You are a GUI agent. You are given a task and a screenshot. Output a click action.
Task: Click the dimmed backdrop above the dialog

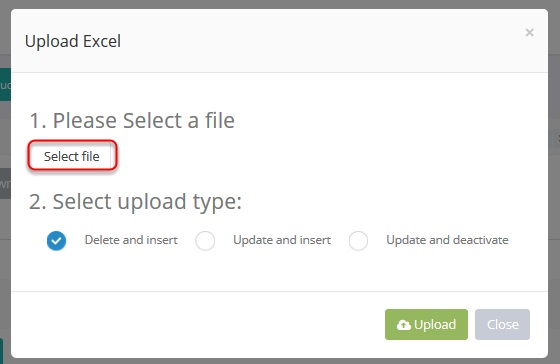tap(280, 4)
